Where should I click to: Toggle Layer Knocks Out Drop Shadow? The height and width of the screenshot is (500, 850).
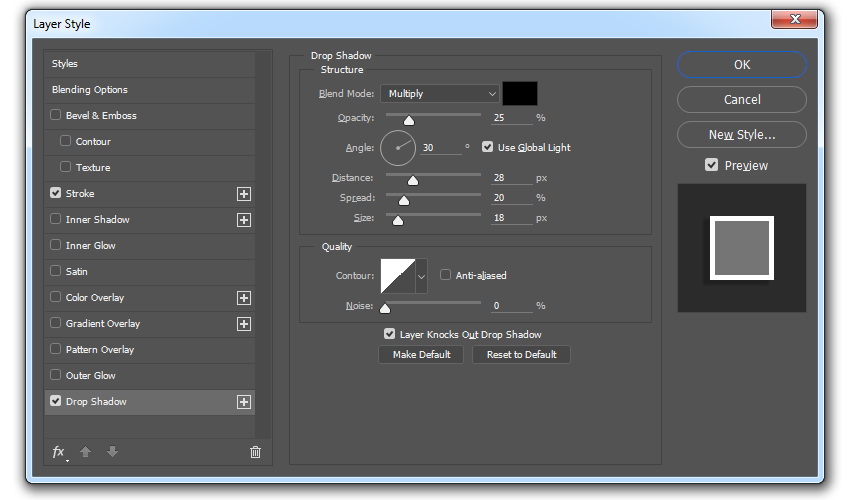pyautogui.click(x=389, y=334)
